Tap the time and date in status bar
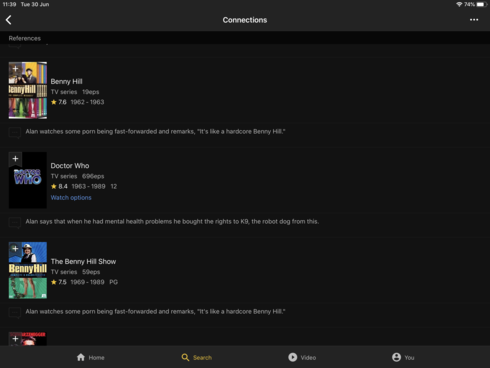Screen dimensions: 490x368 pyautogui.click(x=26, y=4)
